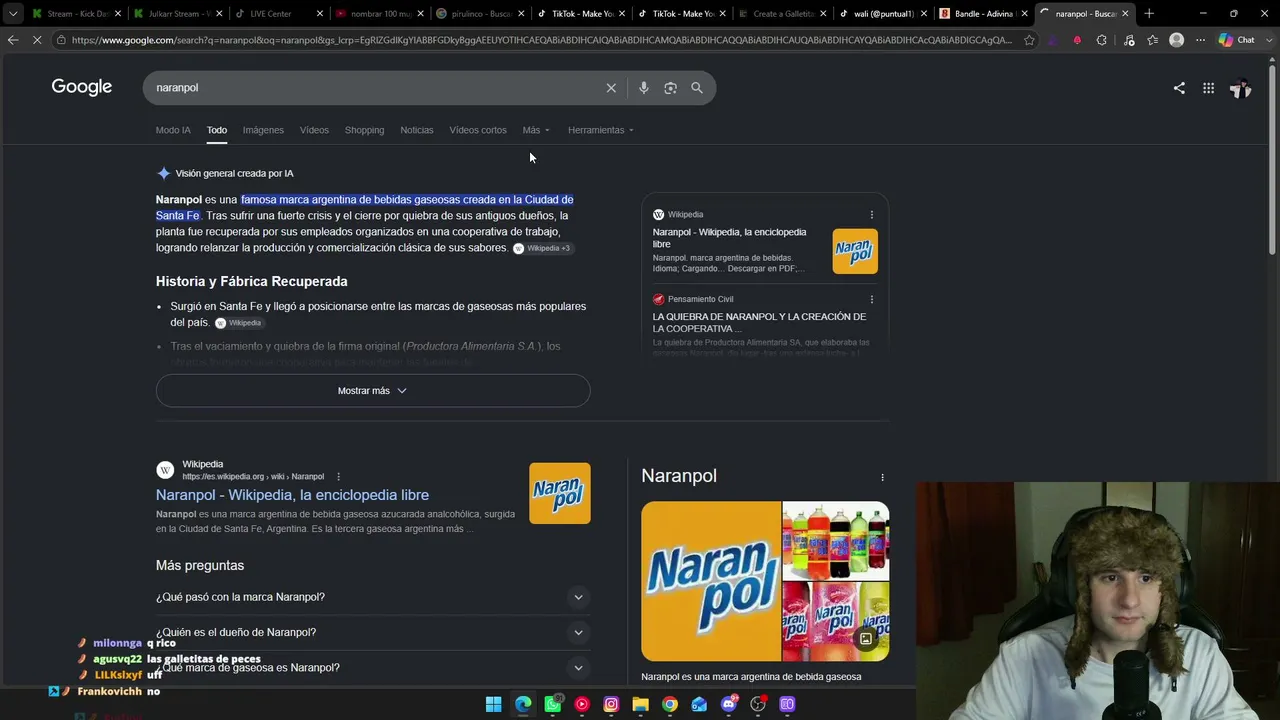This screenshot has width=1280, height=720.
Task: Open YouTube Music from the taskbar
Action: 582,704
